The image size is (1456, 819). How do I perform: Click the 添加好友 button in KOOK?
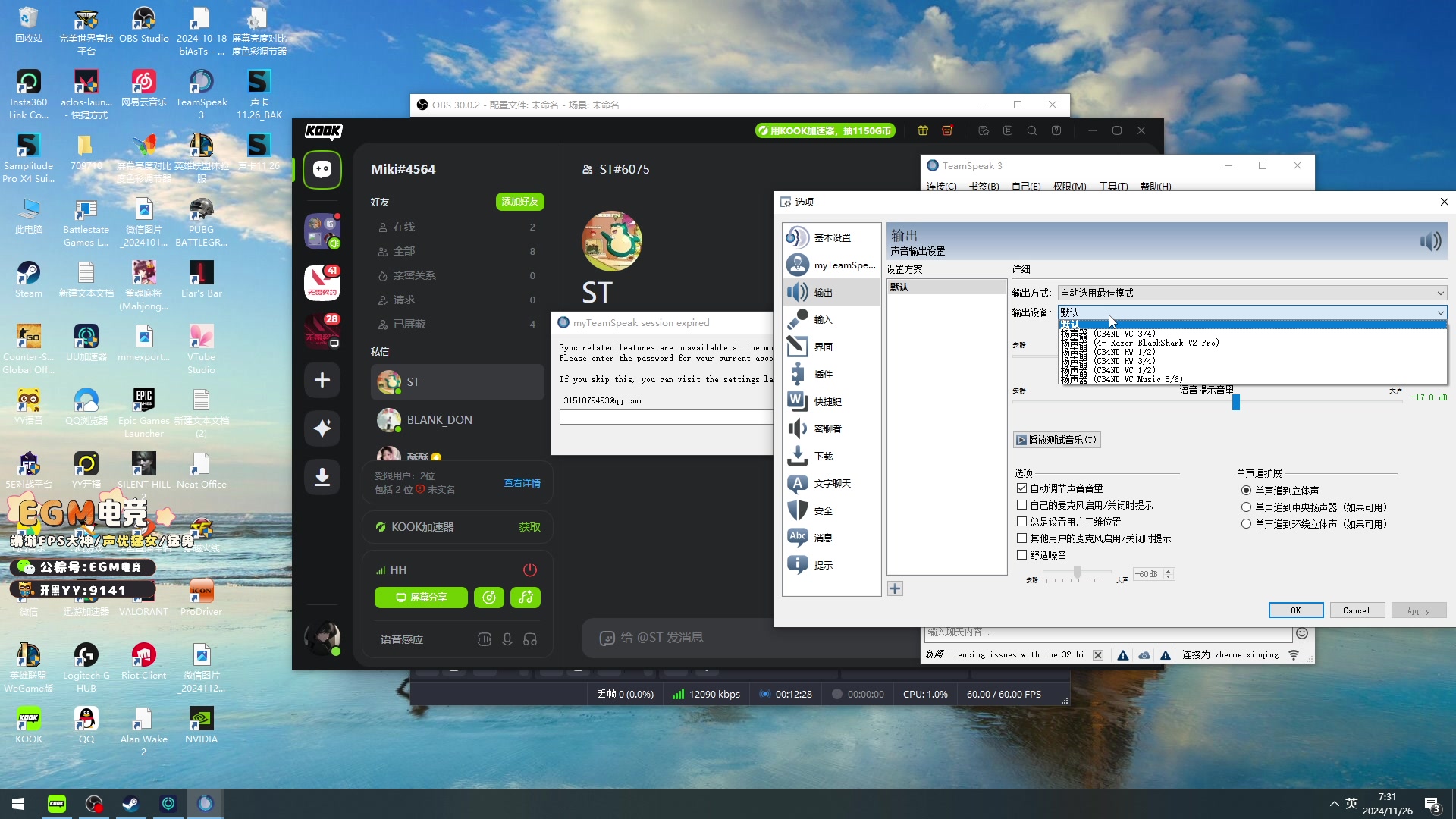[519, 202]
